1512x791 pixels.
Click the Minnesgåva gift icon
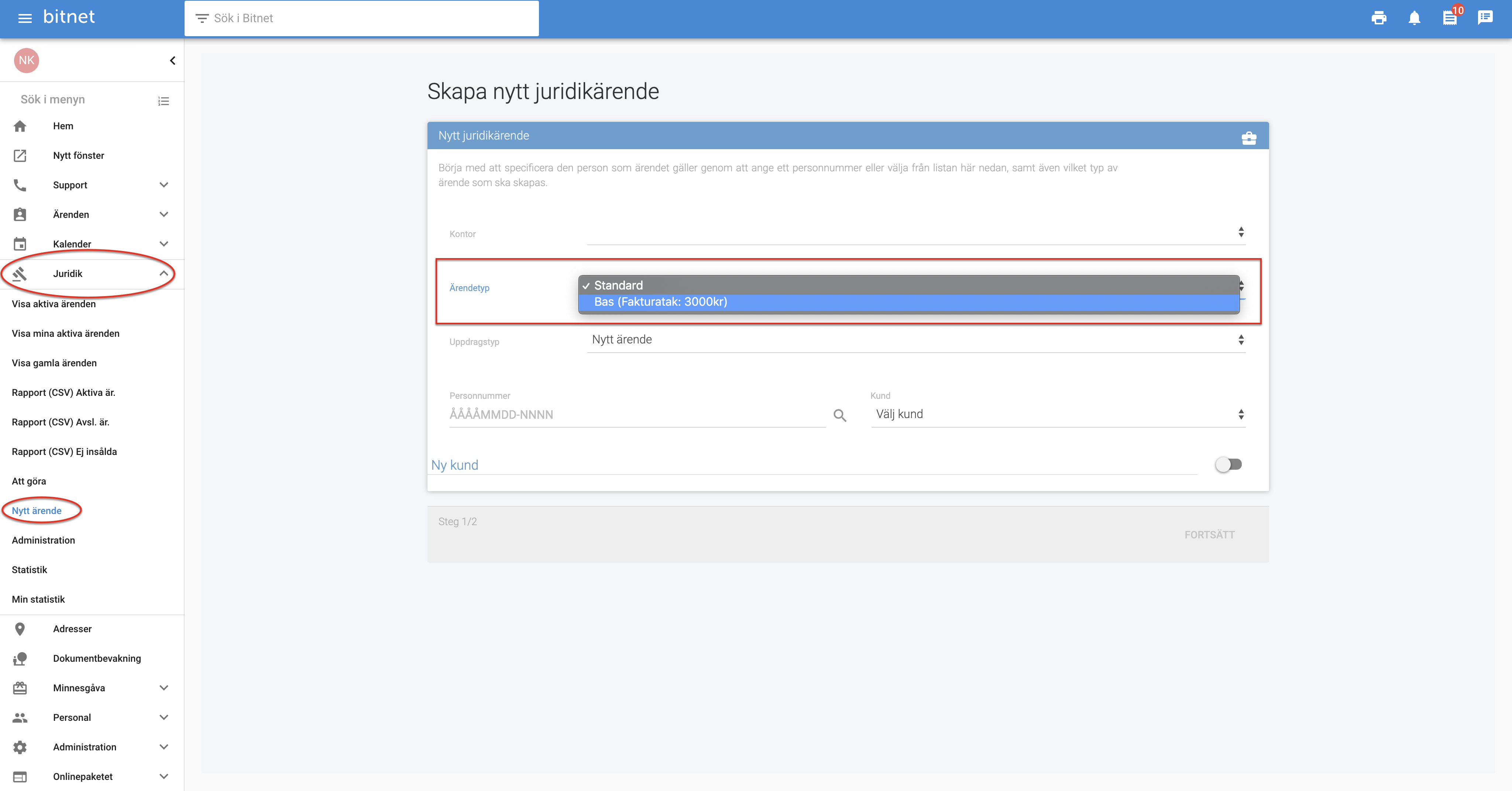point(20,688)
